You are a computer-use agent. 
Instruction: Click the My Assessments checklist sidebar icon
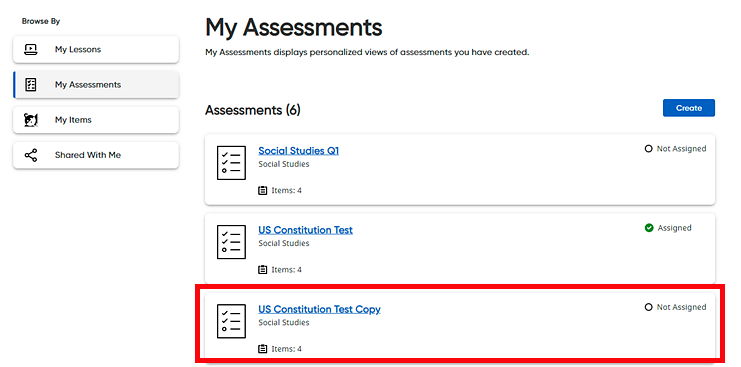pos(31,85)
